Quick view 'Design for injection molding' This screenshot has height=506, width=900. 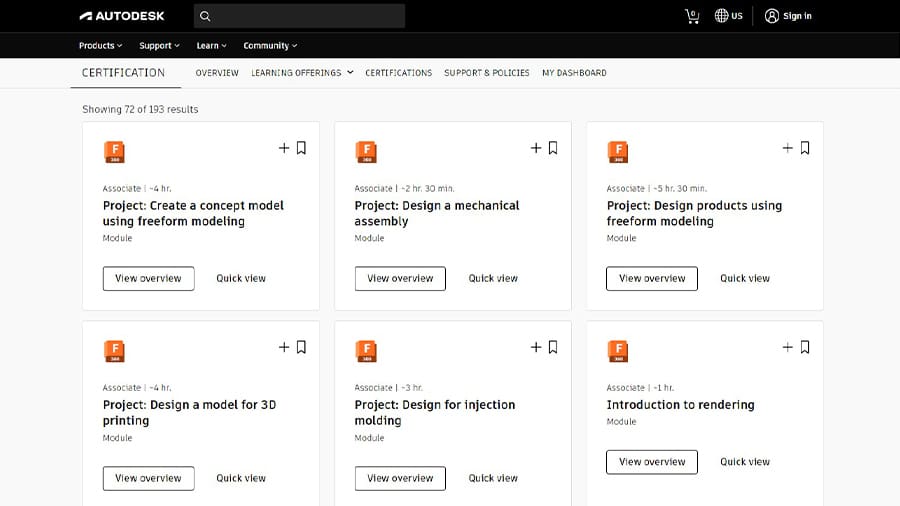point(493,478)
